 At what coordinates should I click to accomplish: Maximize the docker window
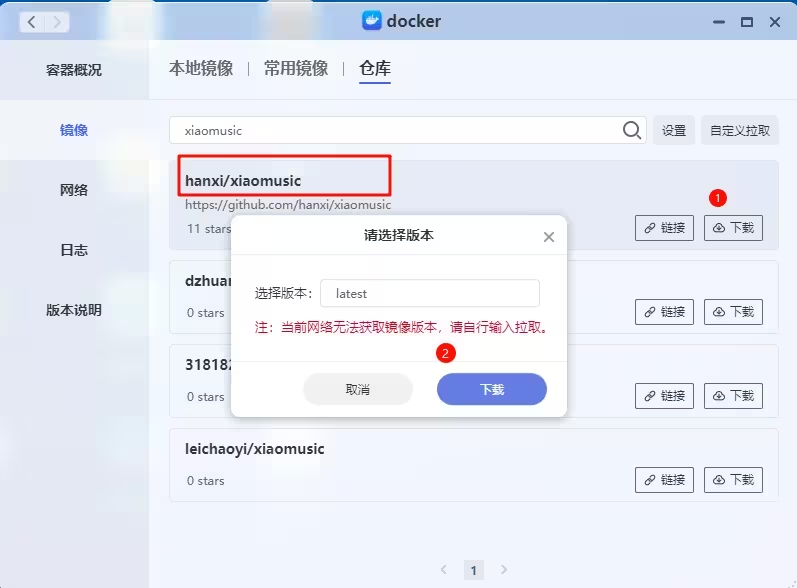pos(747,22)
